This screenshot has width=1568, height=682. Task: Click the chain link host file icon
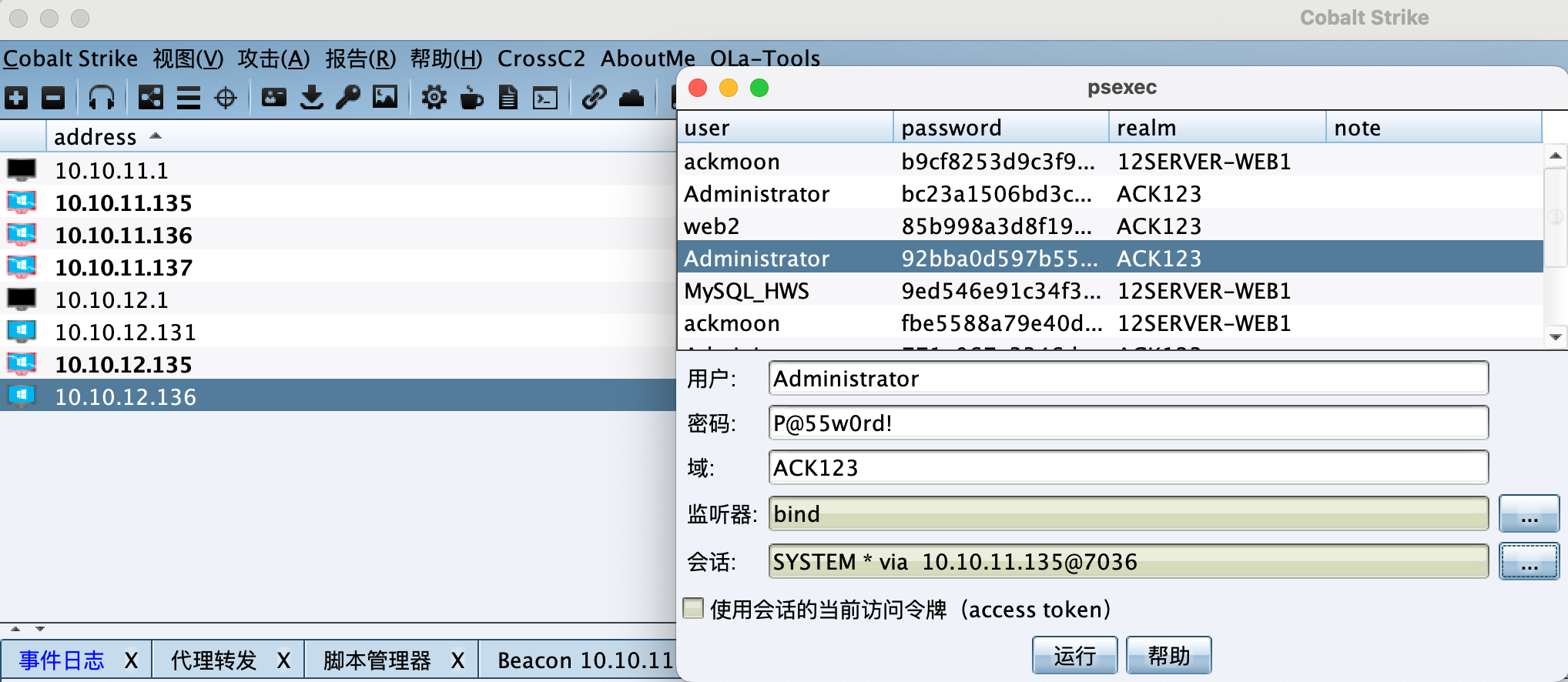pyautogui.click(x=594, y=98)
